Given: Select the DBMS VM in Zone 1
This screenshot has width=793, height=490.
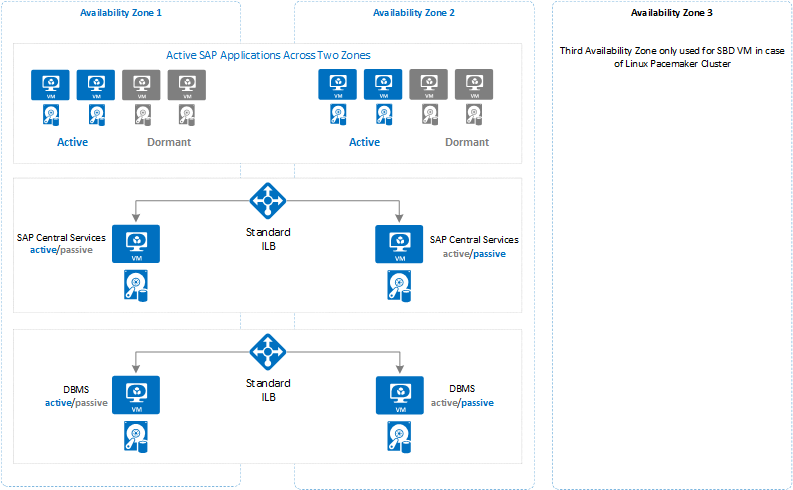Looking at the screenshot, I should pos(136,395).
